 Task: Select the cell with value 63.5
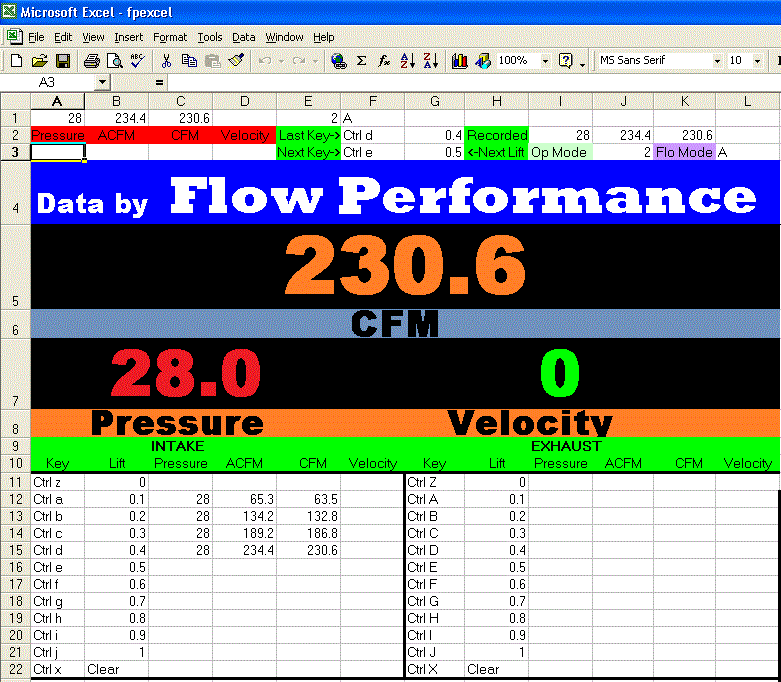click(x=308, y=499)
